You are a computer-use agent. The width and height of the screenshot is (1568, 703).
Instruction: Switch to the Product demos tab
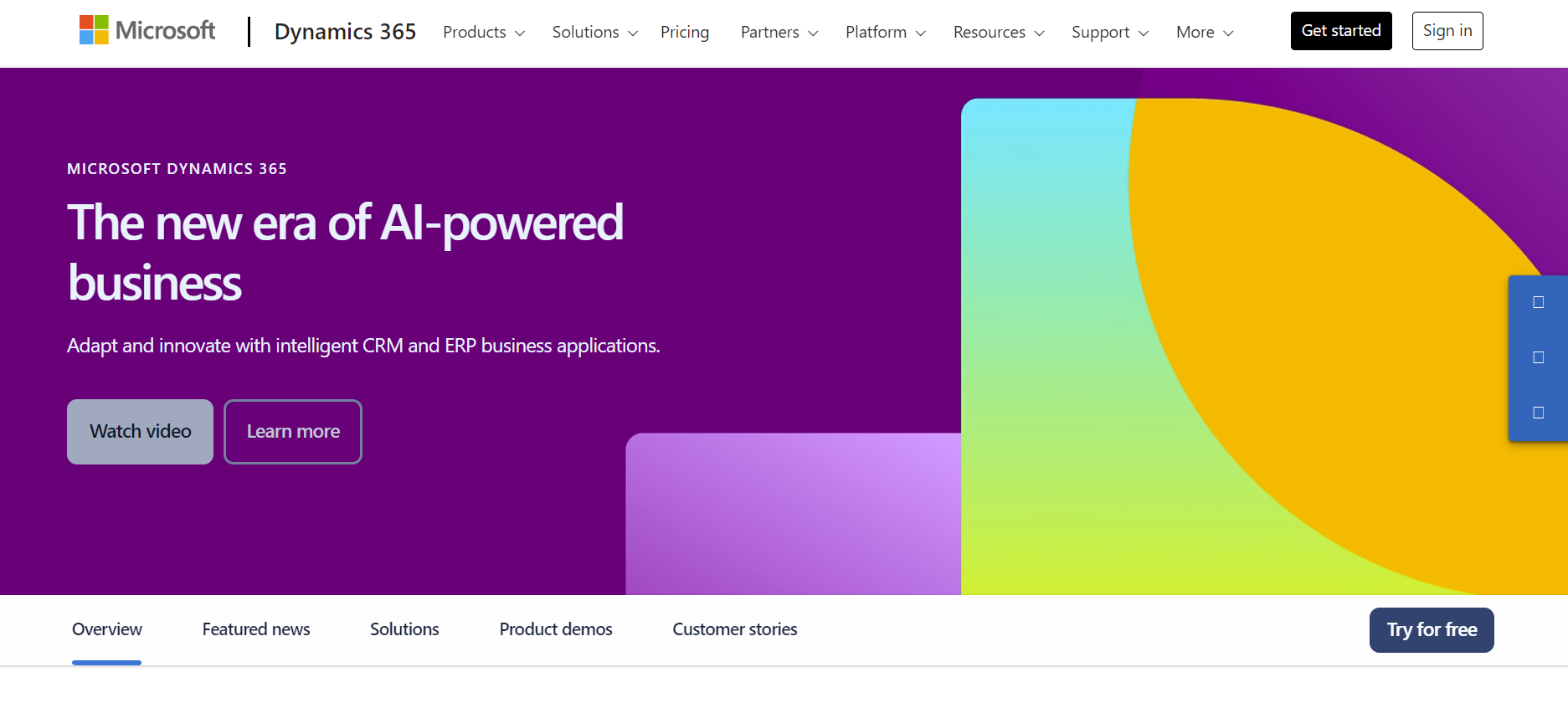coord(556,629)
